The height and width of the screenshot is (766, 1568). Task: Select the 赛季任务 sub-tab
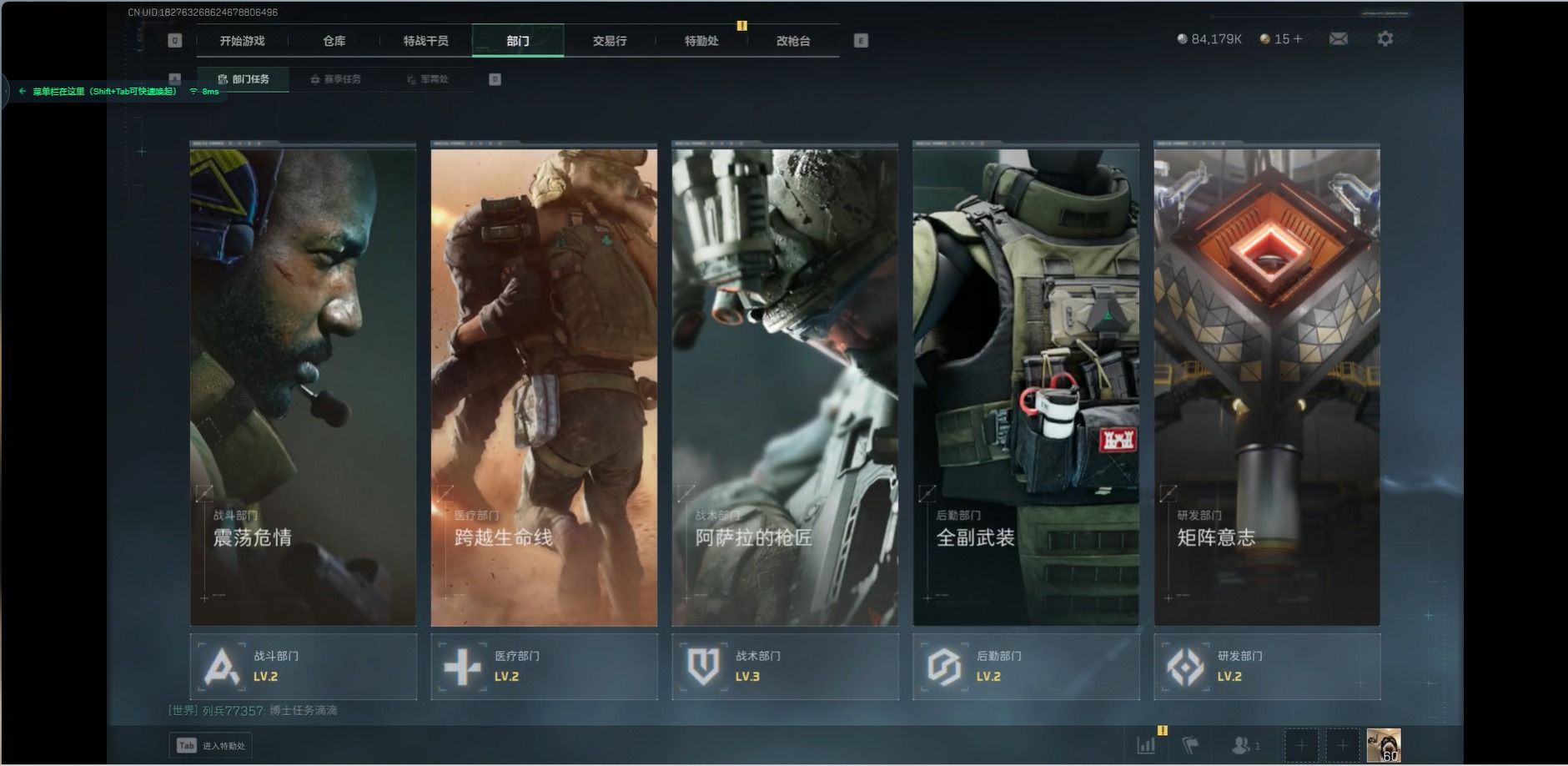(335, 79)
